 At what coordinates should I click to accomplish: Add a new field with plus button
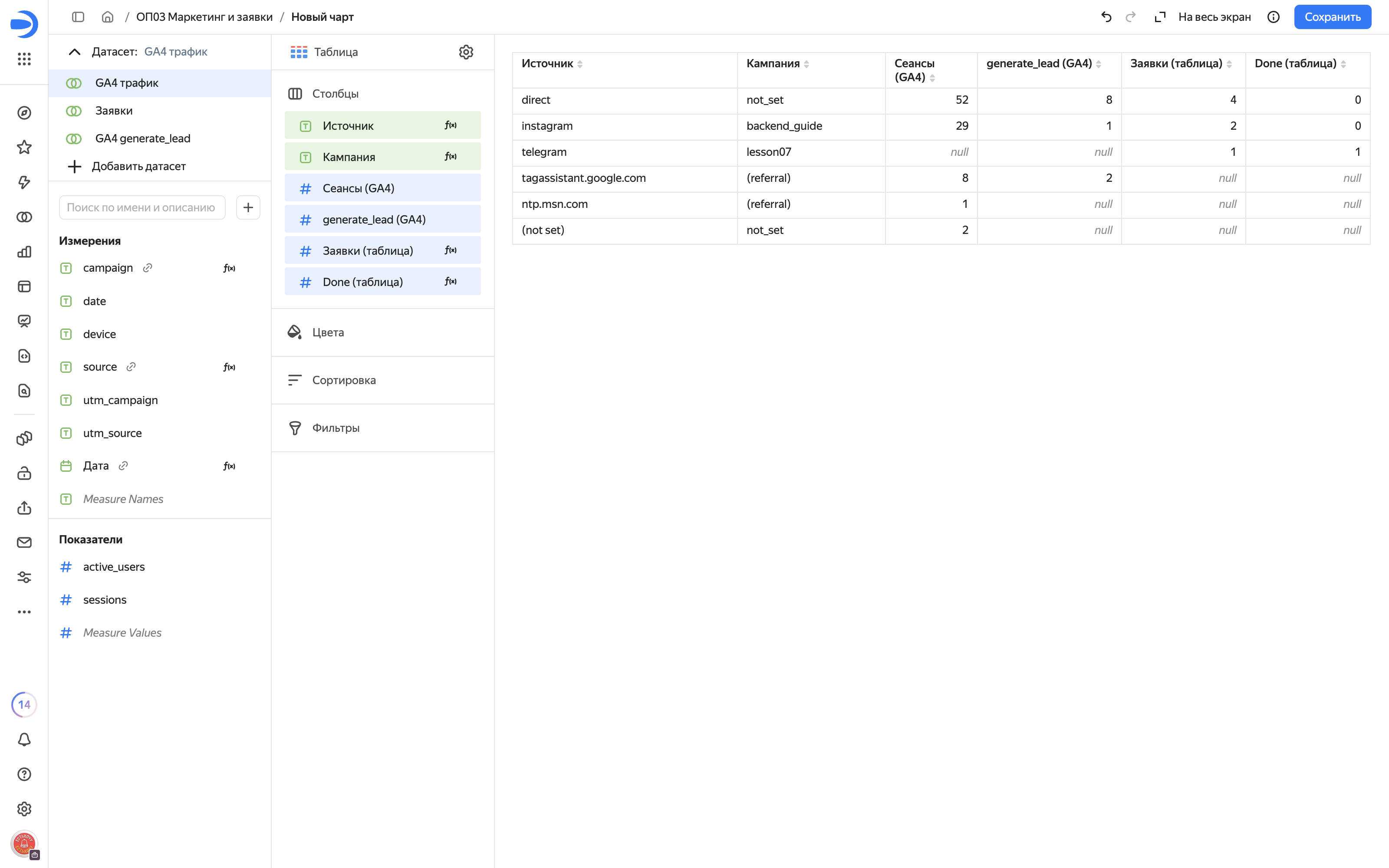pyautogui.click(x=248, y=207)
